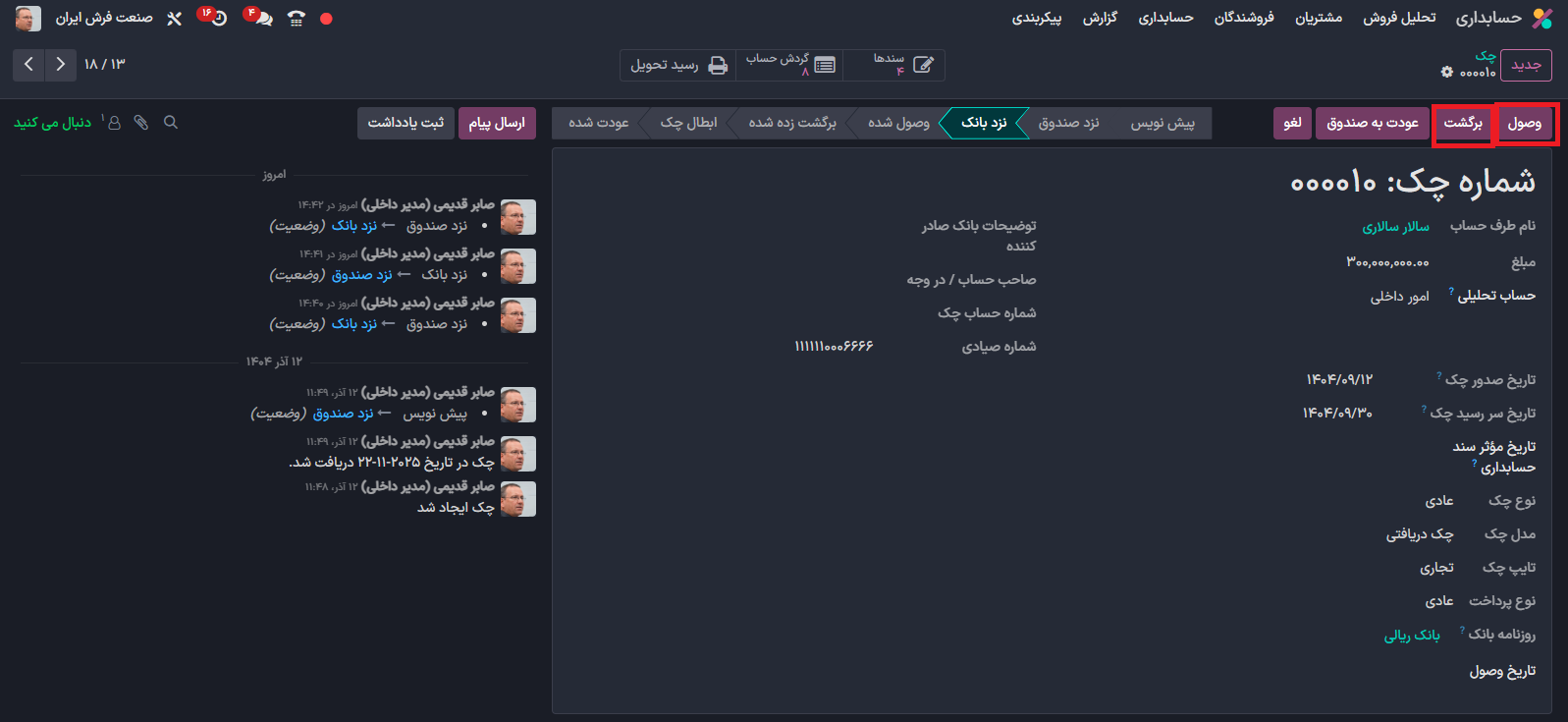1568x722 pixels.
Task: Click the ارسال پیام button
Action: pyautogui.click(x=497, y=123)
